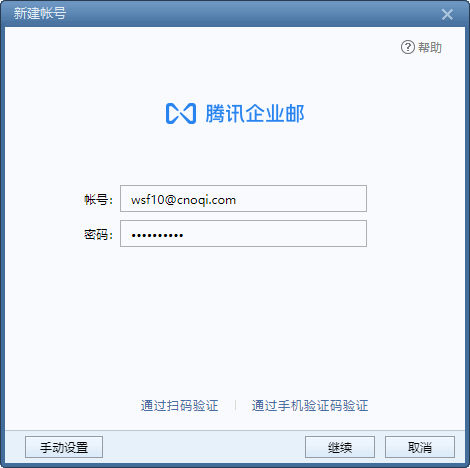Click the 继续 continue button
The width and height of the screenshot is (470, 468).
pos(340,447)
